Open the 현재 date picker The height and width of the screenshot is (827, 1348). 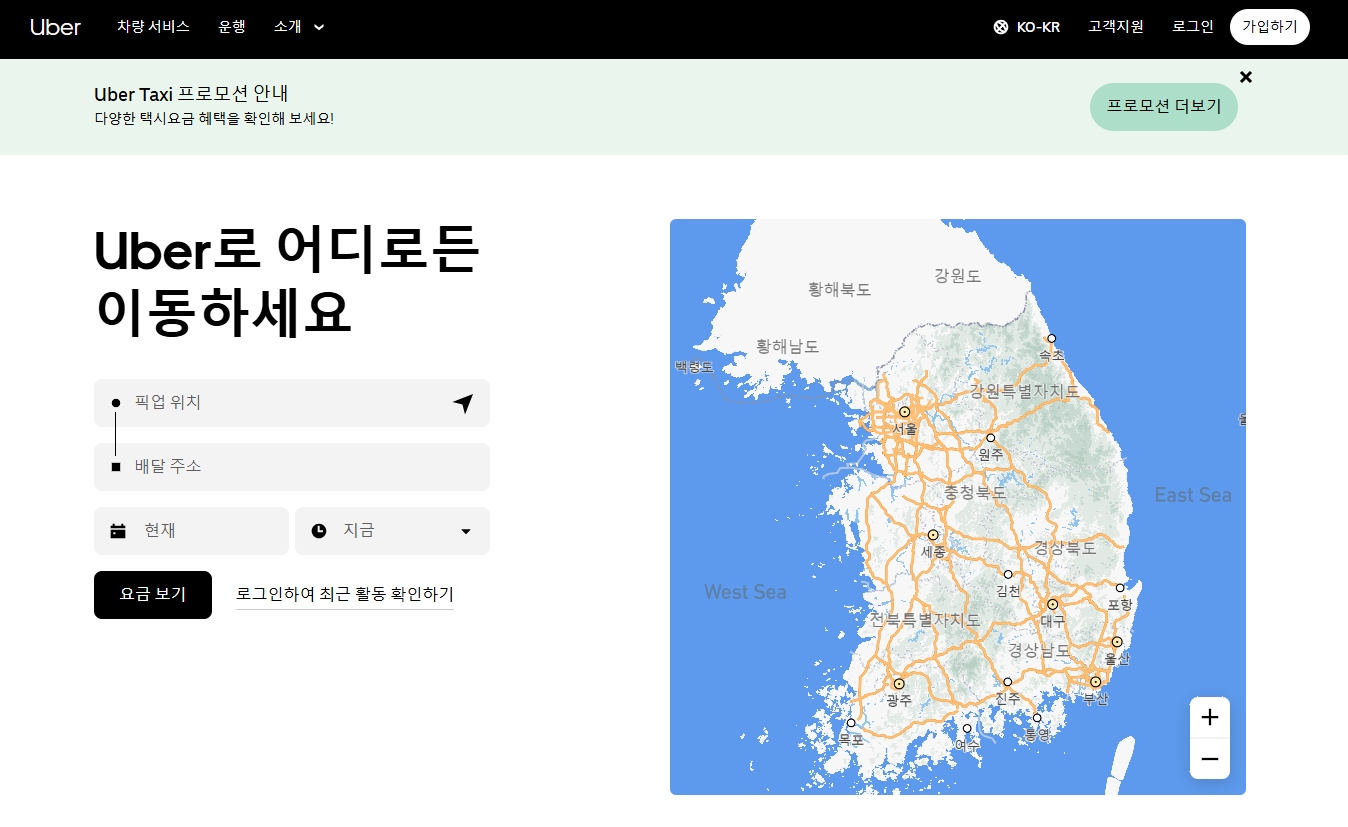click(x=191, y=531)
